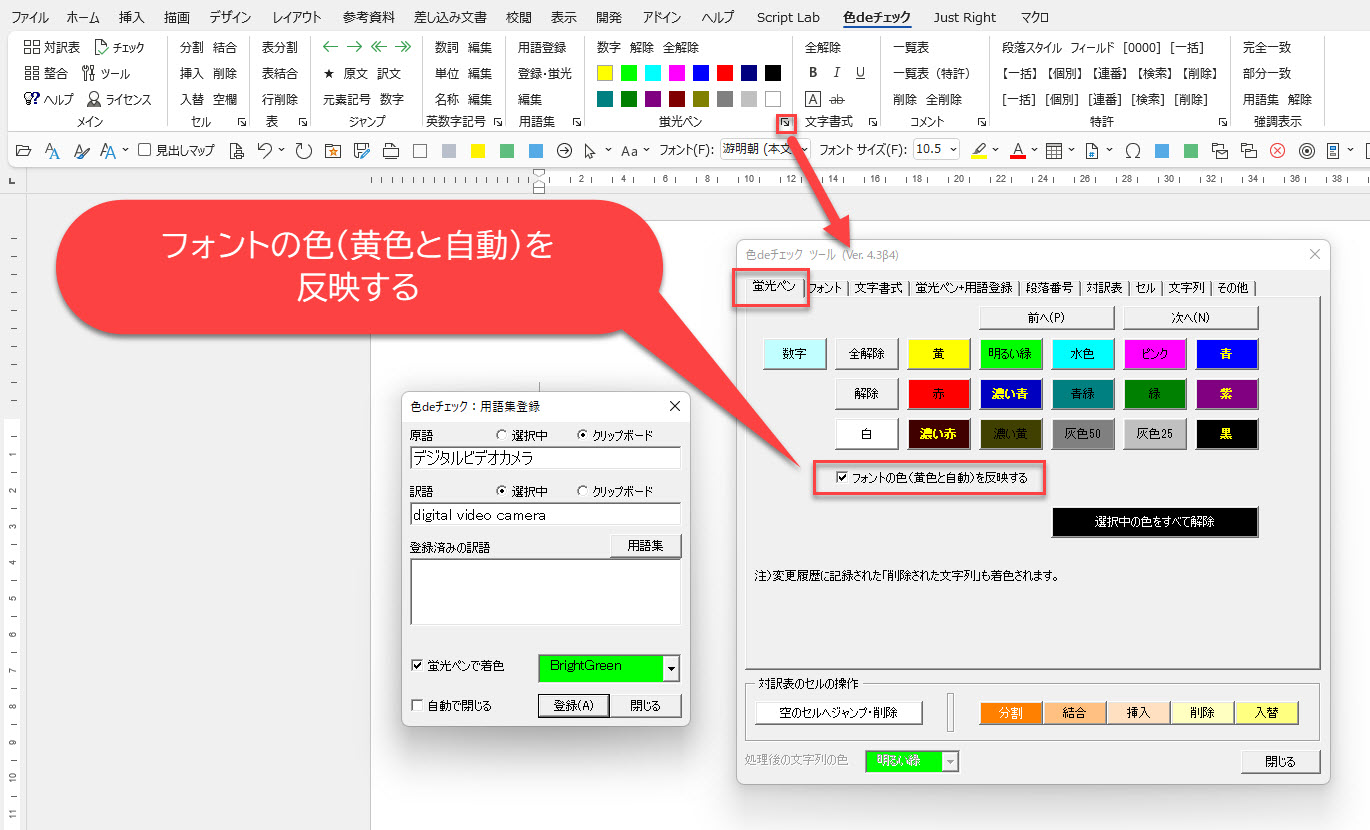Click the undo arrow icon in toolbar

(x=264, y=151)
